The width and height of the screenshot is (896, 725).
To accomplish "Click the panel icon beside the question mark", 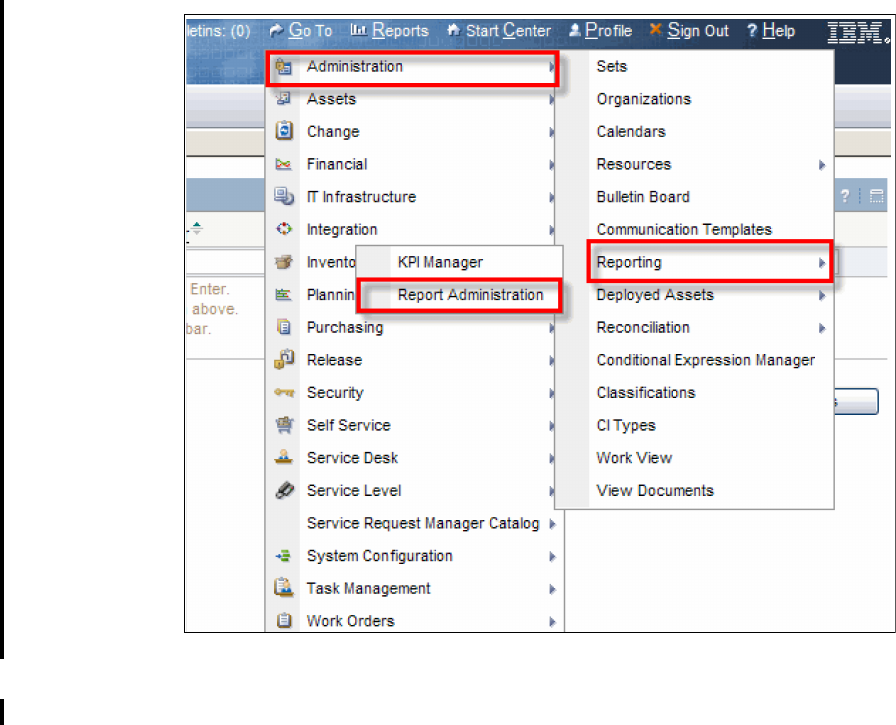I will 876,197.
